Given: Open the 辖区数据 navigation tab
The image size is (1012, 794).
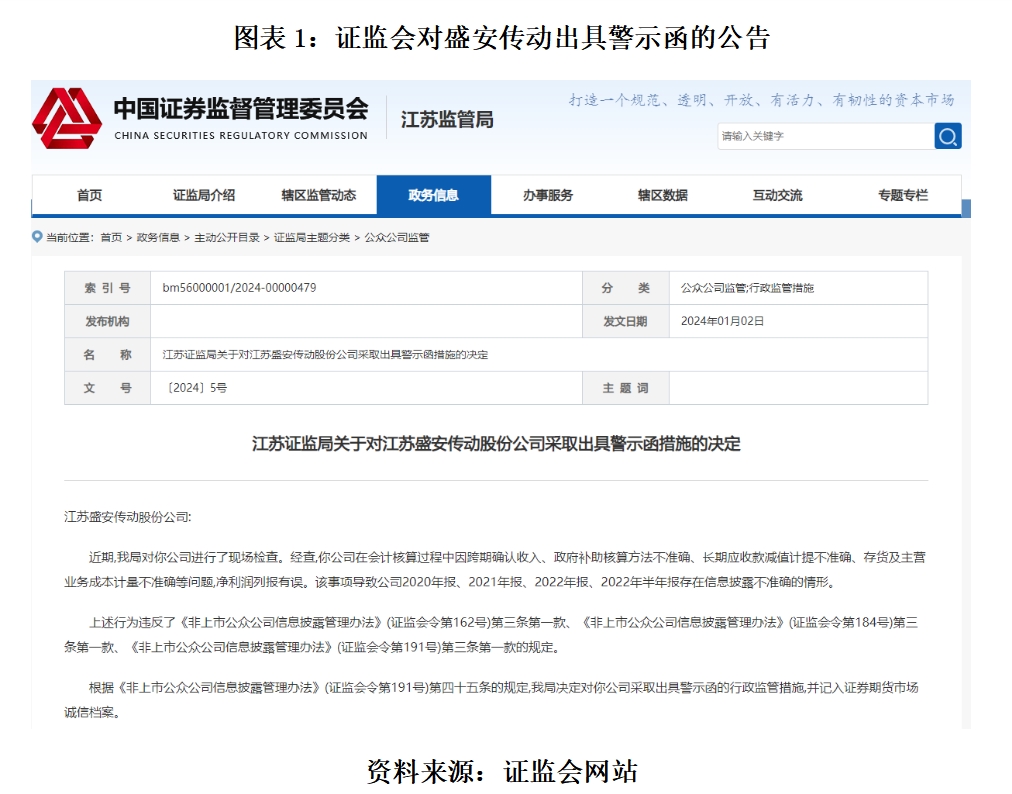Looking at the screenshot, I should pyautogui.click(x=663, y=195).
